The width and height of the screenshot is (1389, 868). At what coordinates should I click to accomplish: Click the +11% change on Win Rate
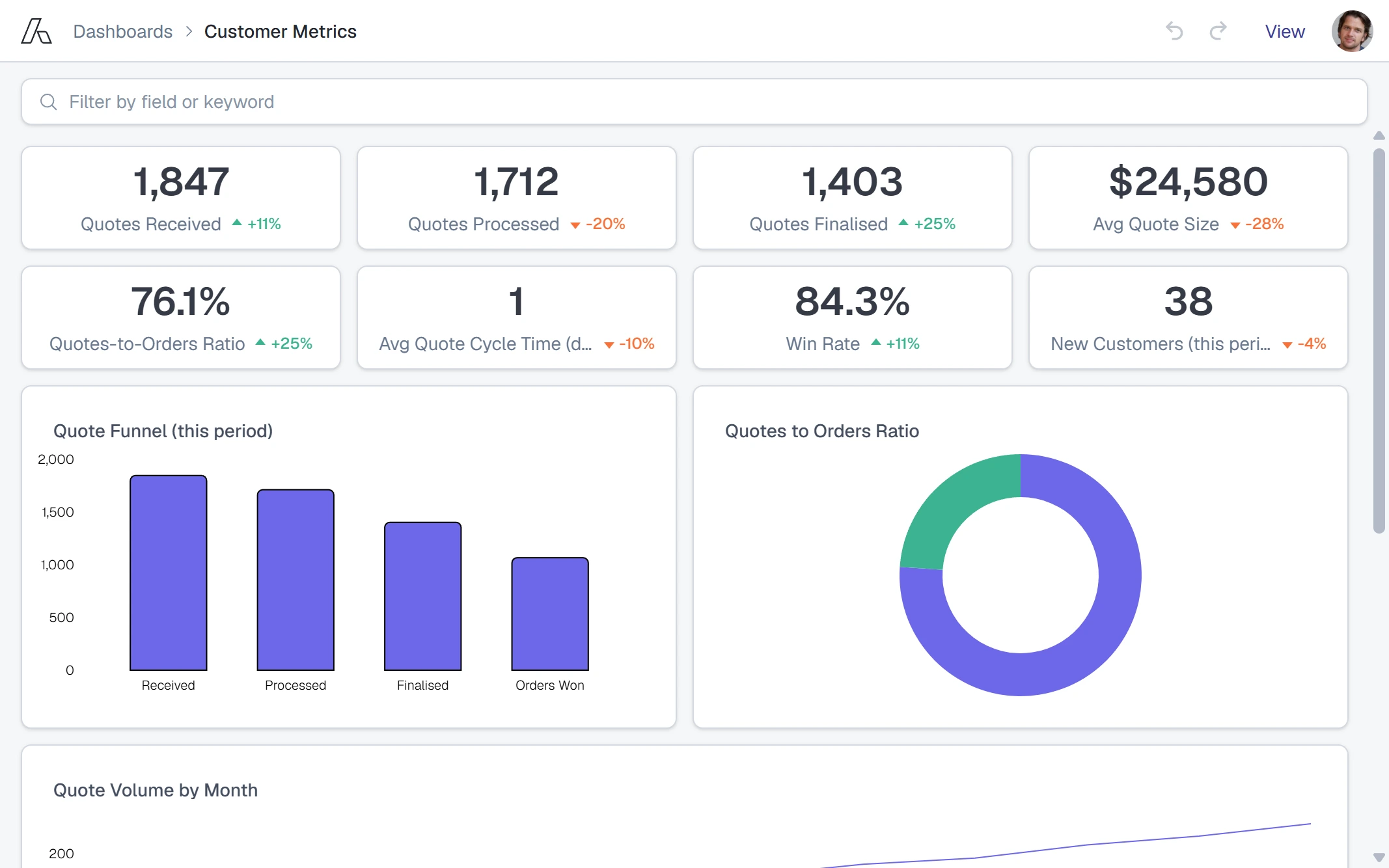[x=903, y=344]
